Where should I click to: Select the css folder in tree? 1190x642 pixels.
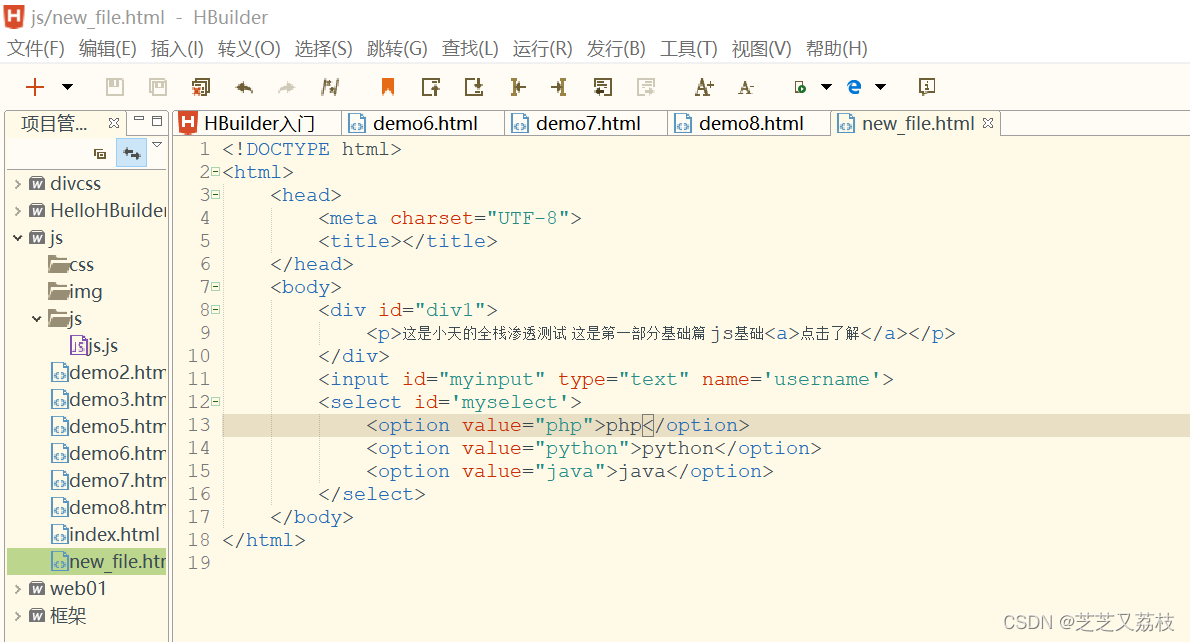71,265
